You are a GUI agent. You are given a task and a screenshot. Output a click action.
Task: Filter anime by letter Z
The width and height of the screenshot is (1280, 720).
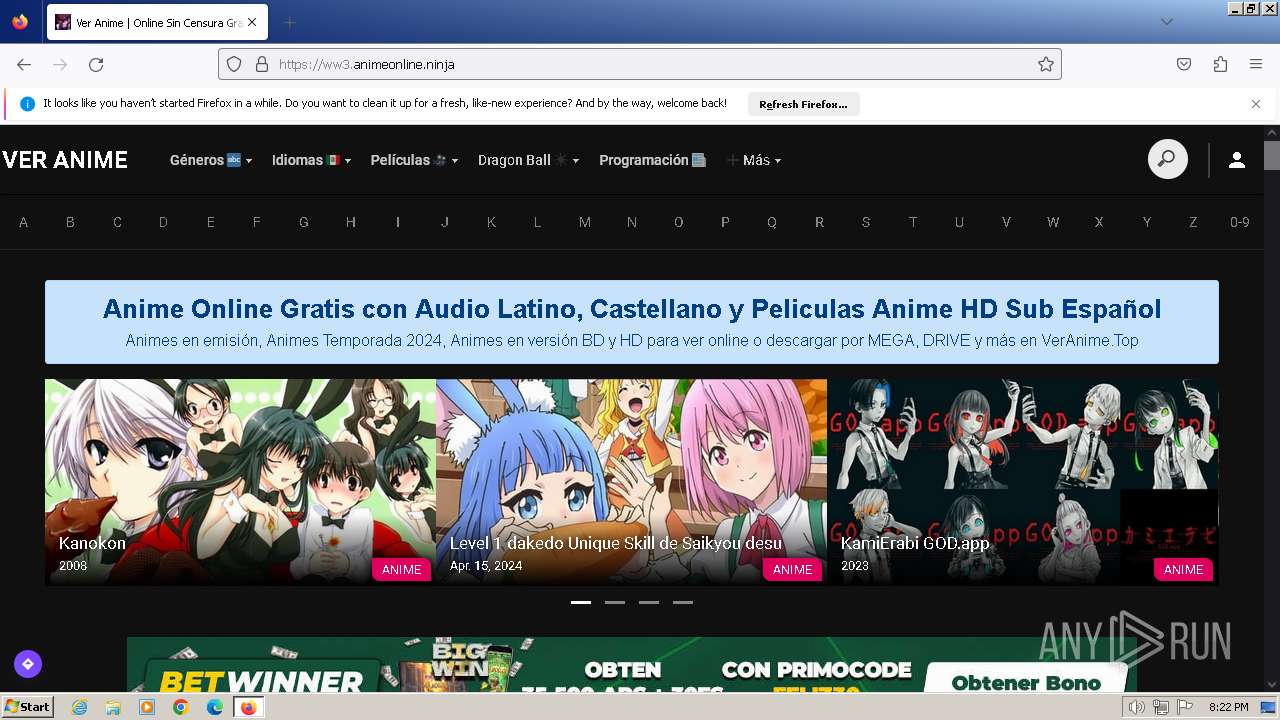(1193, 222)
